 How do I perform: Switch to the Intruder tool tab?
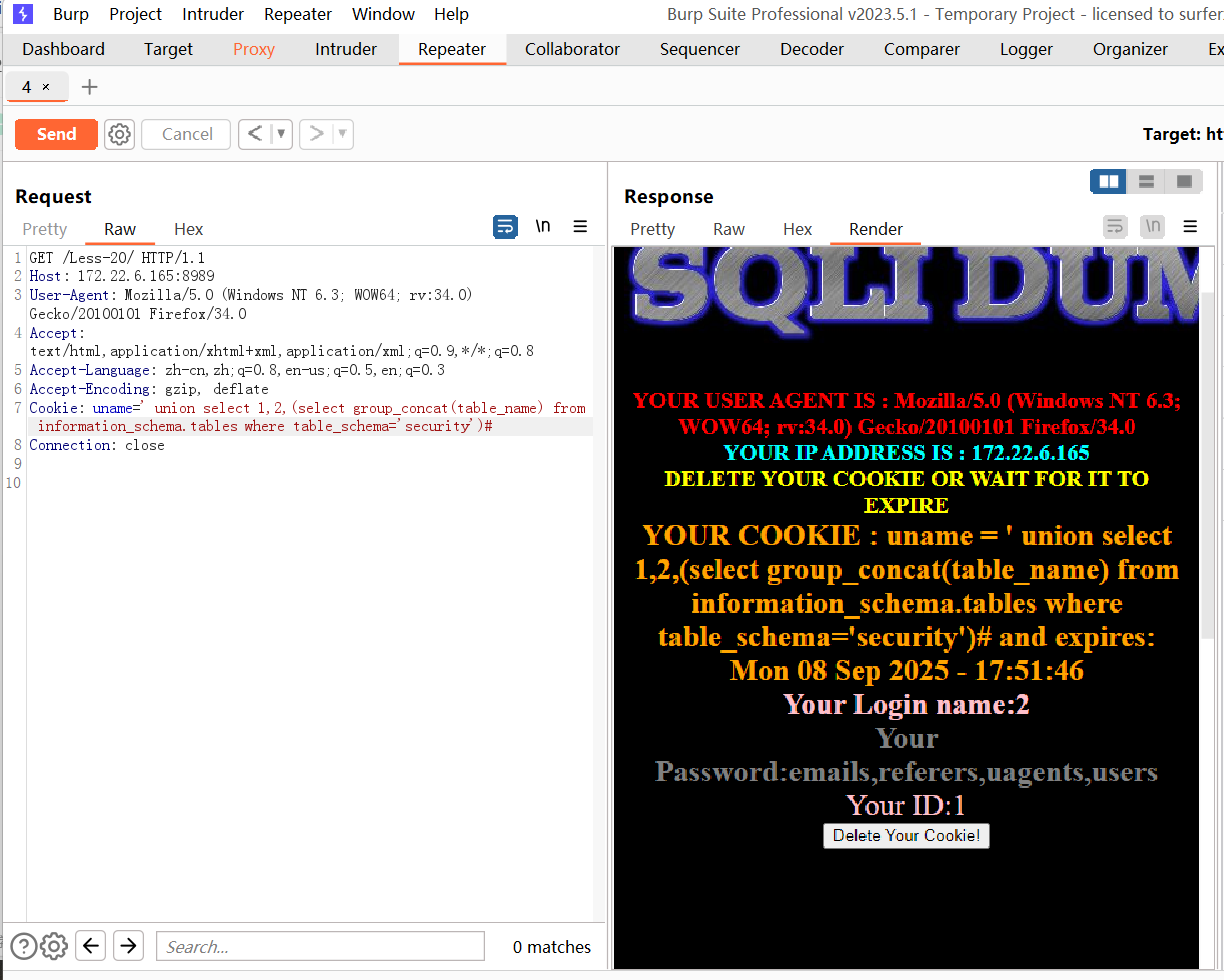(346, 49)
